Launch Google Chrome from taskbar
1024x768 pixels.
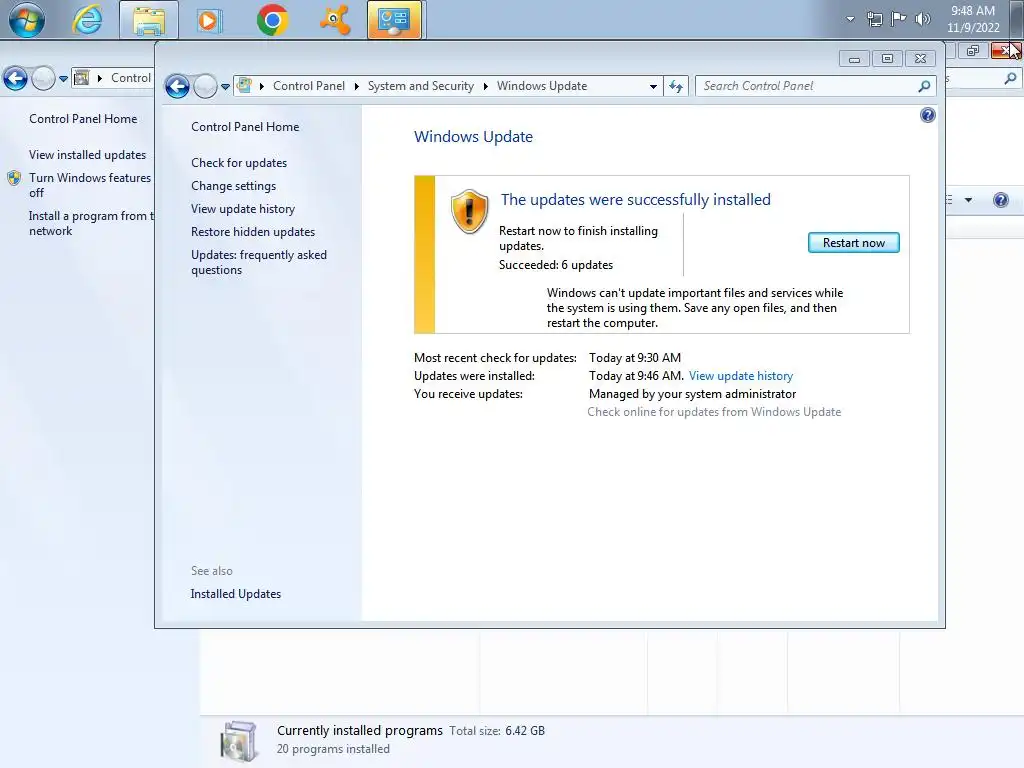(272, 20)
